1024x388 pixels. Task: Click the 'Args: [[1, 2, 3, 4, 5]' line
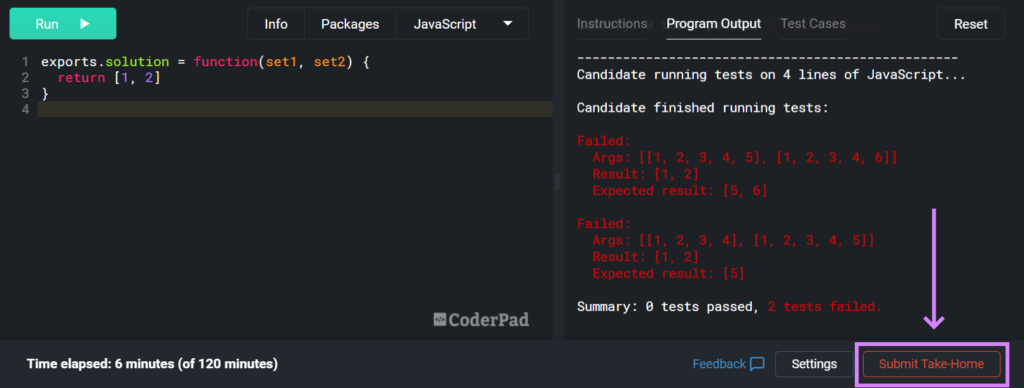tap(745, 157)
